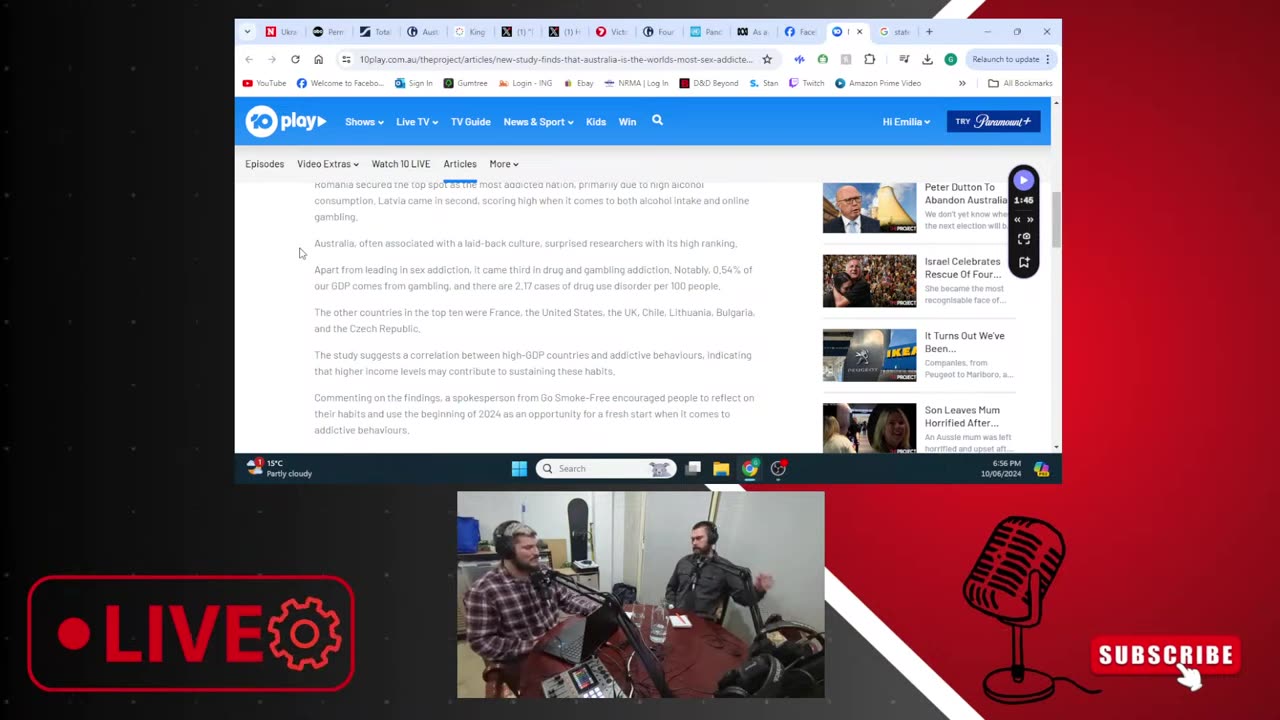The image size is (1280, 720).
Task: Open the Win menu item
Action: click(x=627, y=122)
